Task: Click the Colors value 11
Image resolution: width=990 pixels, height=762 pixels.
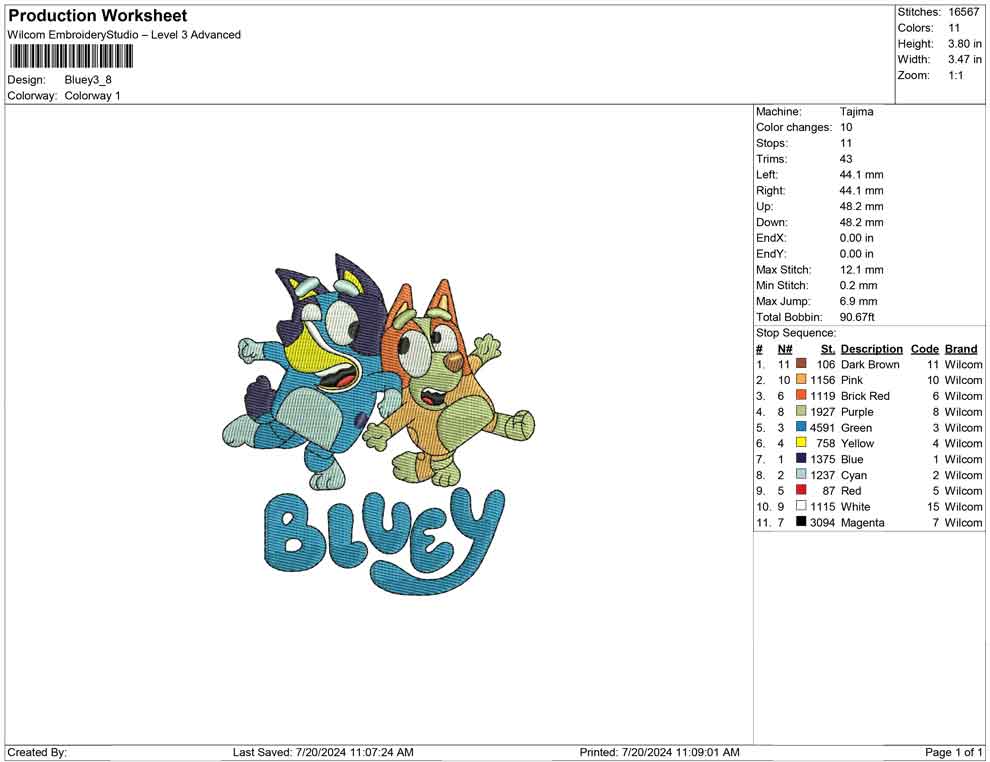Action: click(954, 28)
